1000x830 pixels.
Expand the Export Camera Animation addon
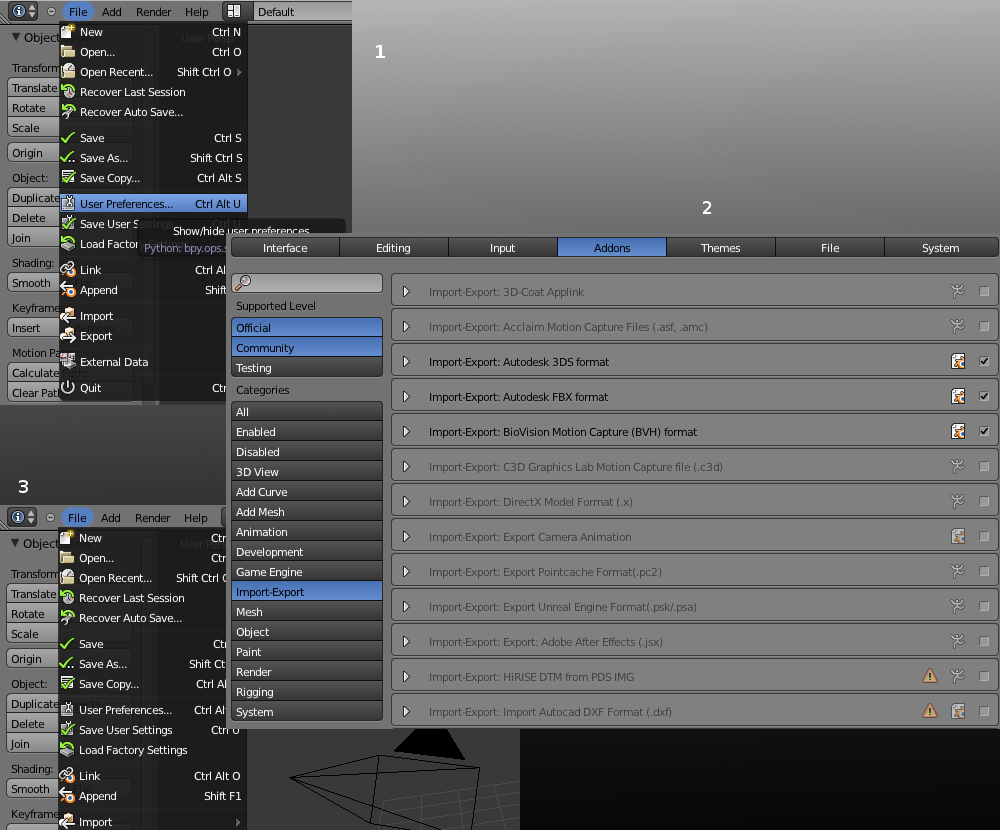point(406,537)
